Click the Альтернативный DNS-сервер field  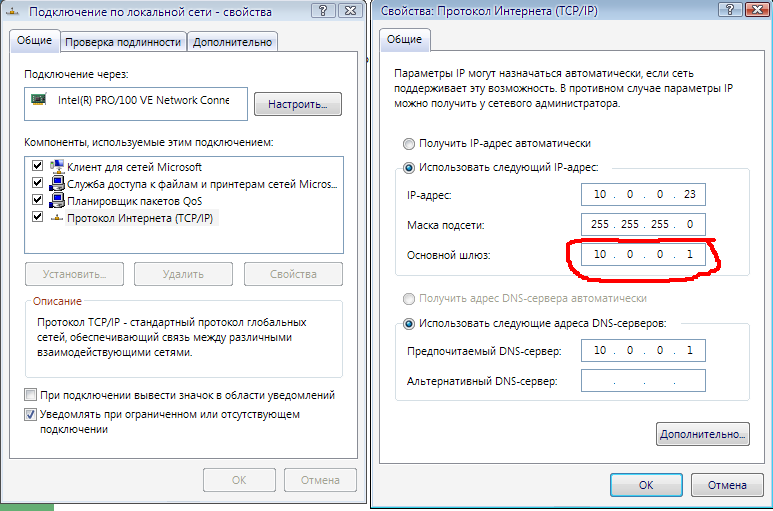[643, 381]
